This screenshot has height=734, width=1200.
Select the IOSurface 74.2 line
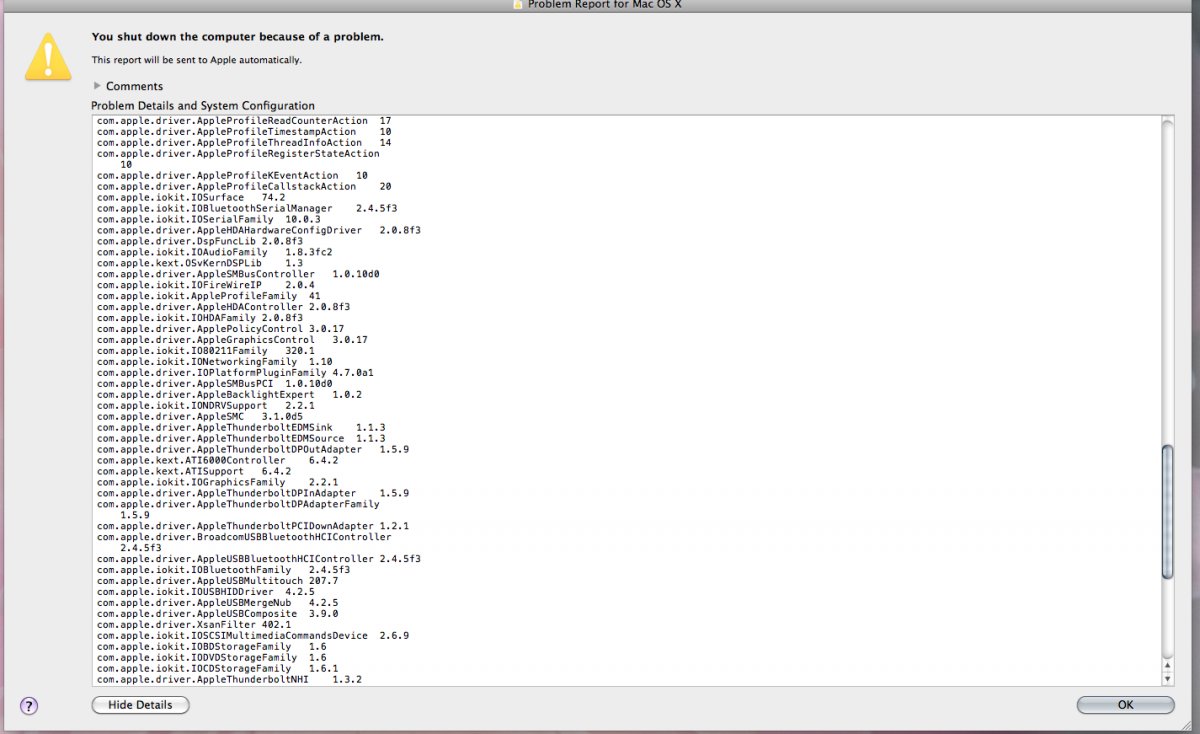click(191, 197)
